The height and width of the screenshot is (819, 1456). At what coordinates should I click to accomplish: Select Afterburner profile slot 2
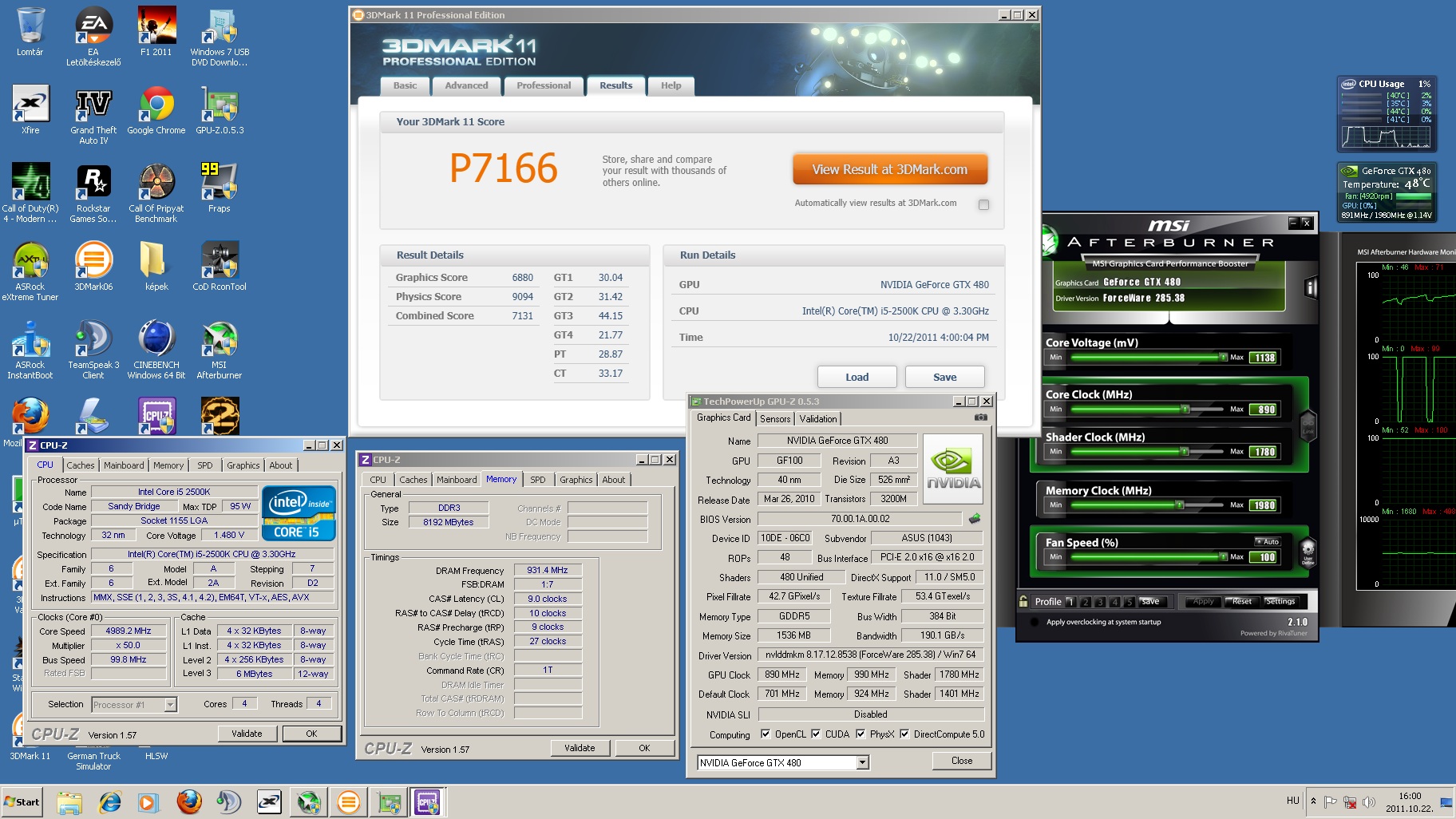1086,602
